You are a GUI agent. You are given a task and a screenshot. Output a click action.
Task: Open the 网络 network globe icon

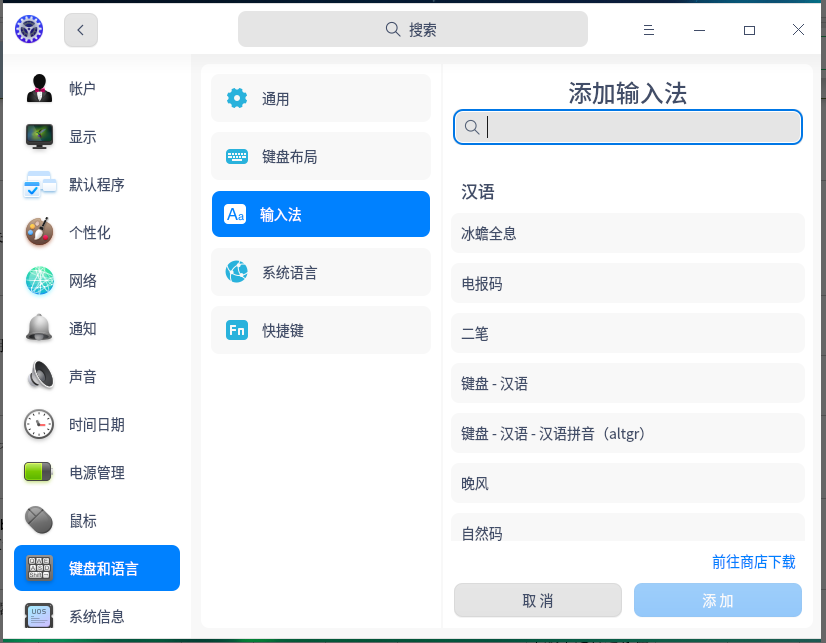[39, 281]
